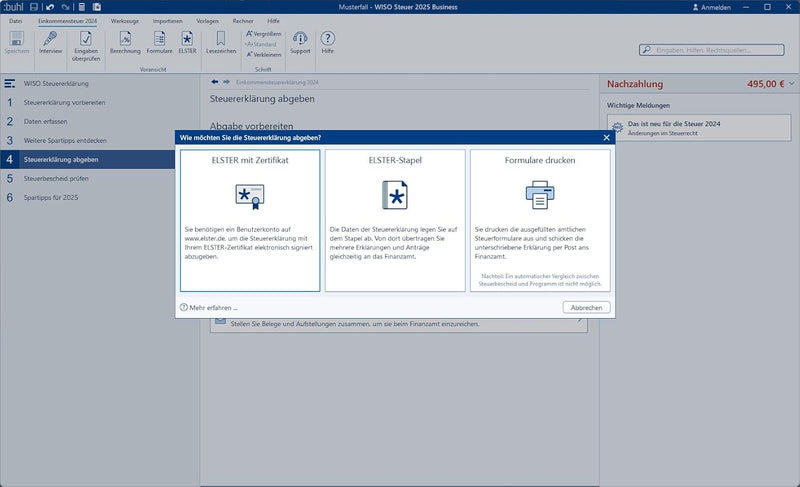Image resolution: width=800 pixels, height=487 pixels.
Task: Open the calculator icon in title bar
Action: [x=82, y=7]
